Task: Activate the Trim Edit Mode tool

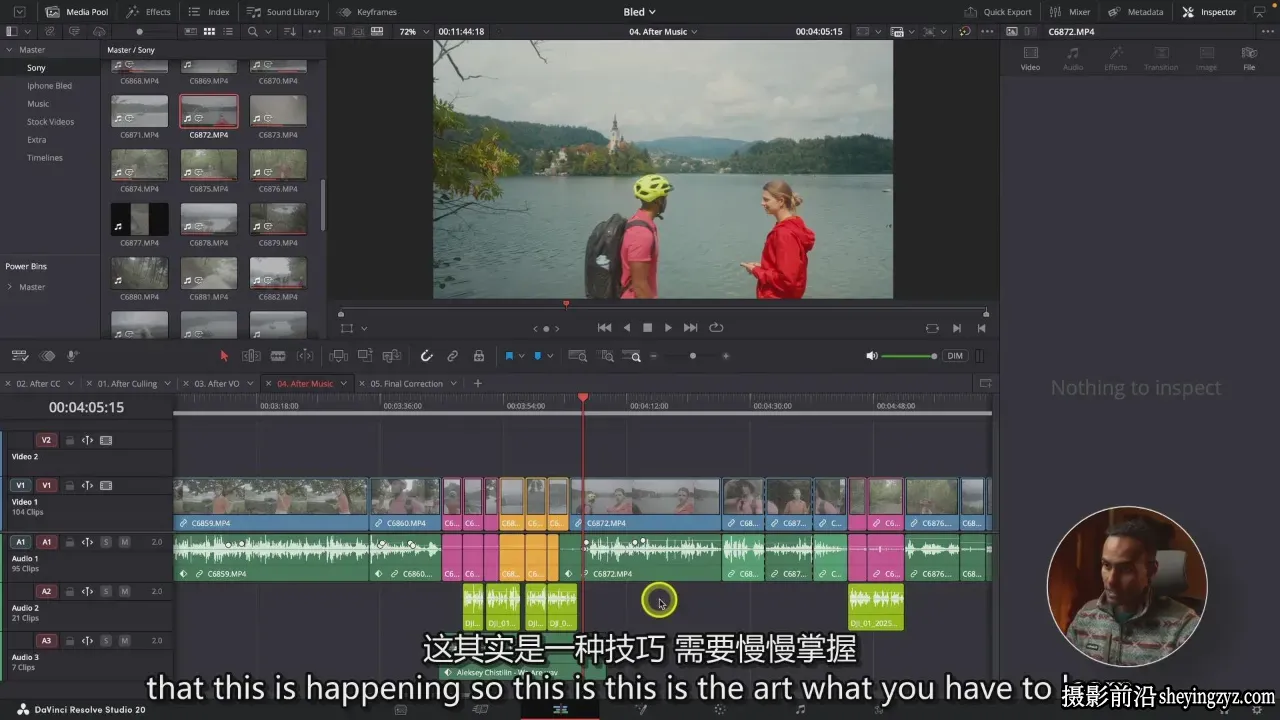Action: 251,356
